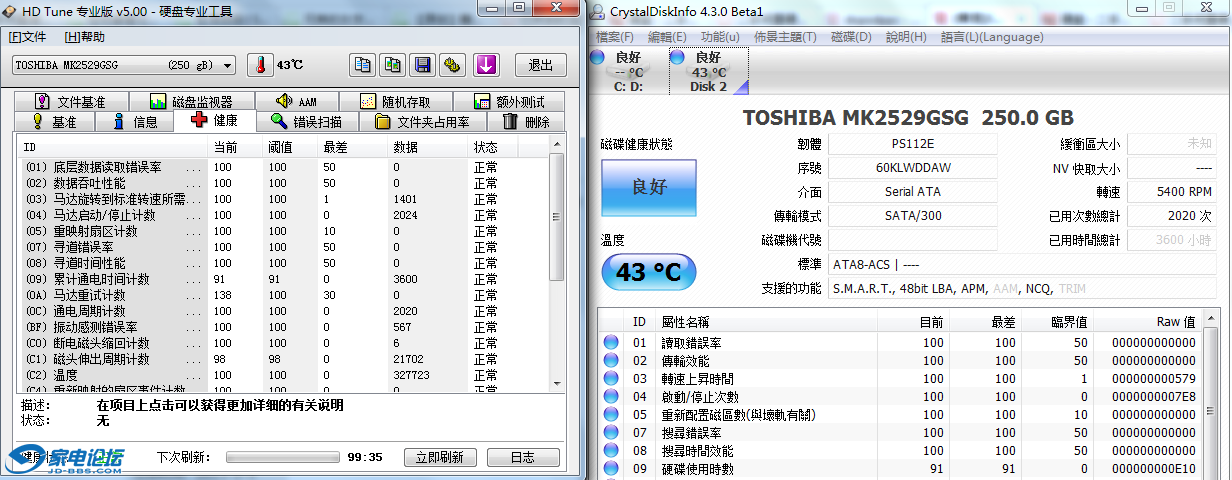Select the Disk 2 status tab

tap(708, 72)
